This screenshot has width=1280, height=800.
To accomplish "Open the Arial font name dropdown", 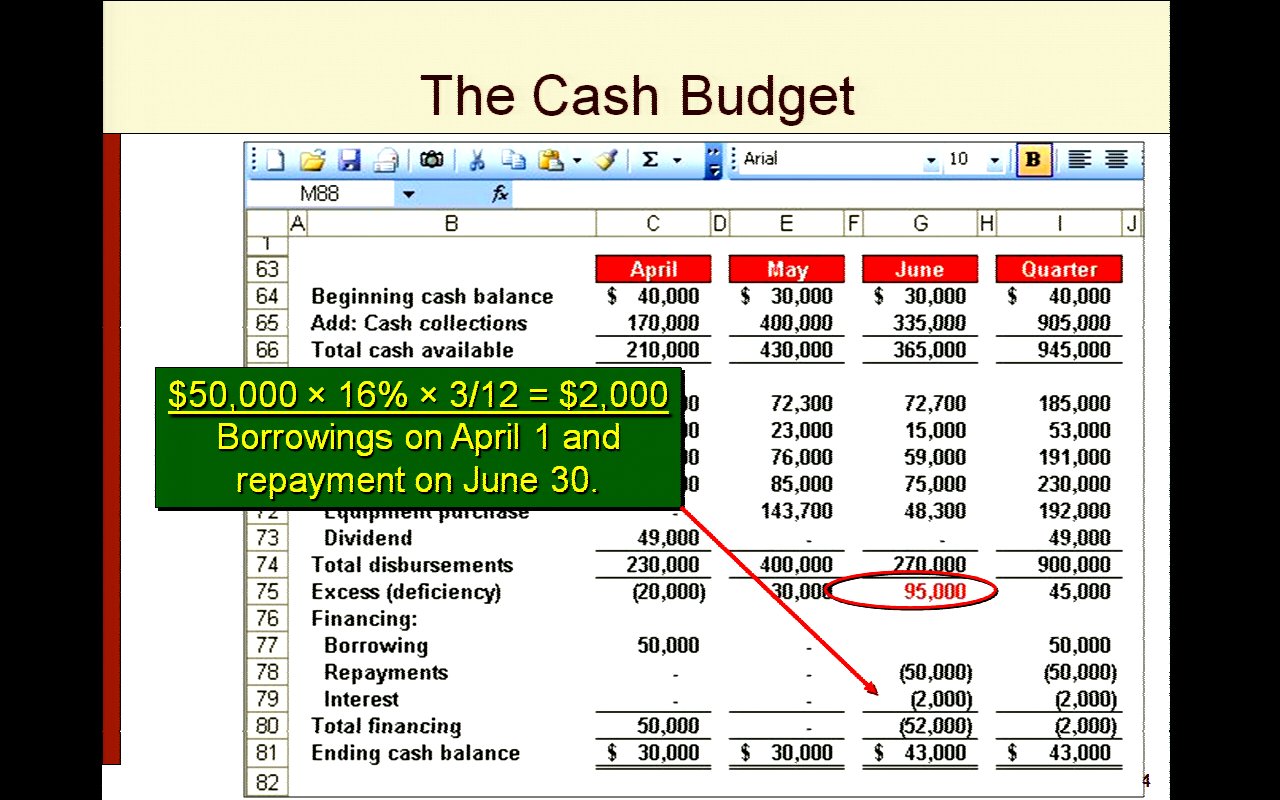I will 931,160.
